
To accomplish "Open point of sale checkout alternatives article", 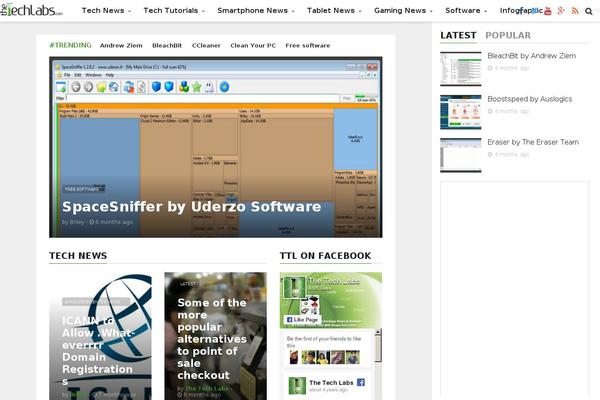I will tap(212, 339).
